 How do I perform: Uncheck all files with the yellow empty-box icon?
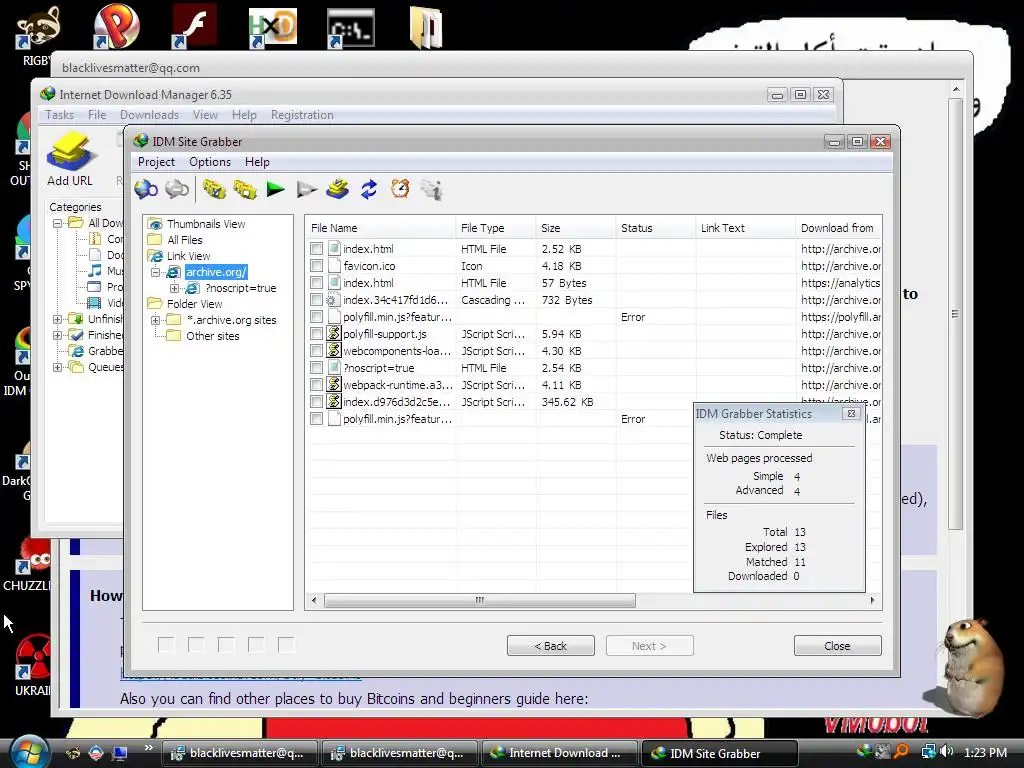(245, 189)
